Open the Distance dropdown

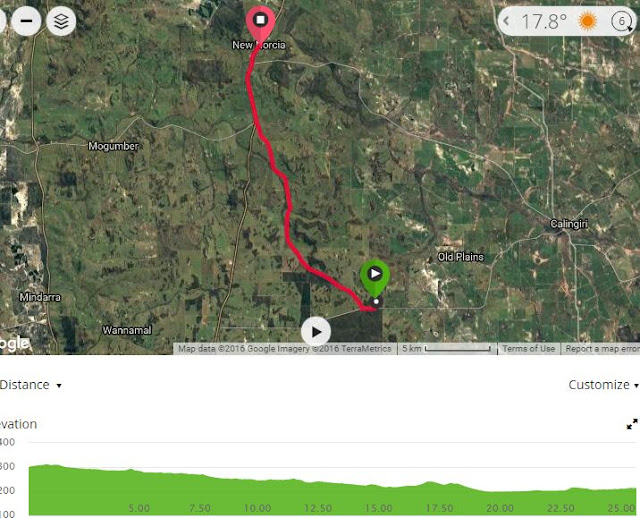tap(31, 385)
